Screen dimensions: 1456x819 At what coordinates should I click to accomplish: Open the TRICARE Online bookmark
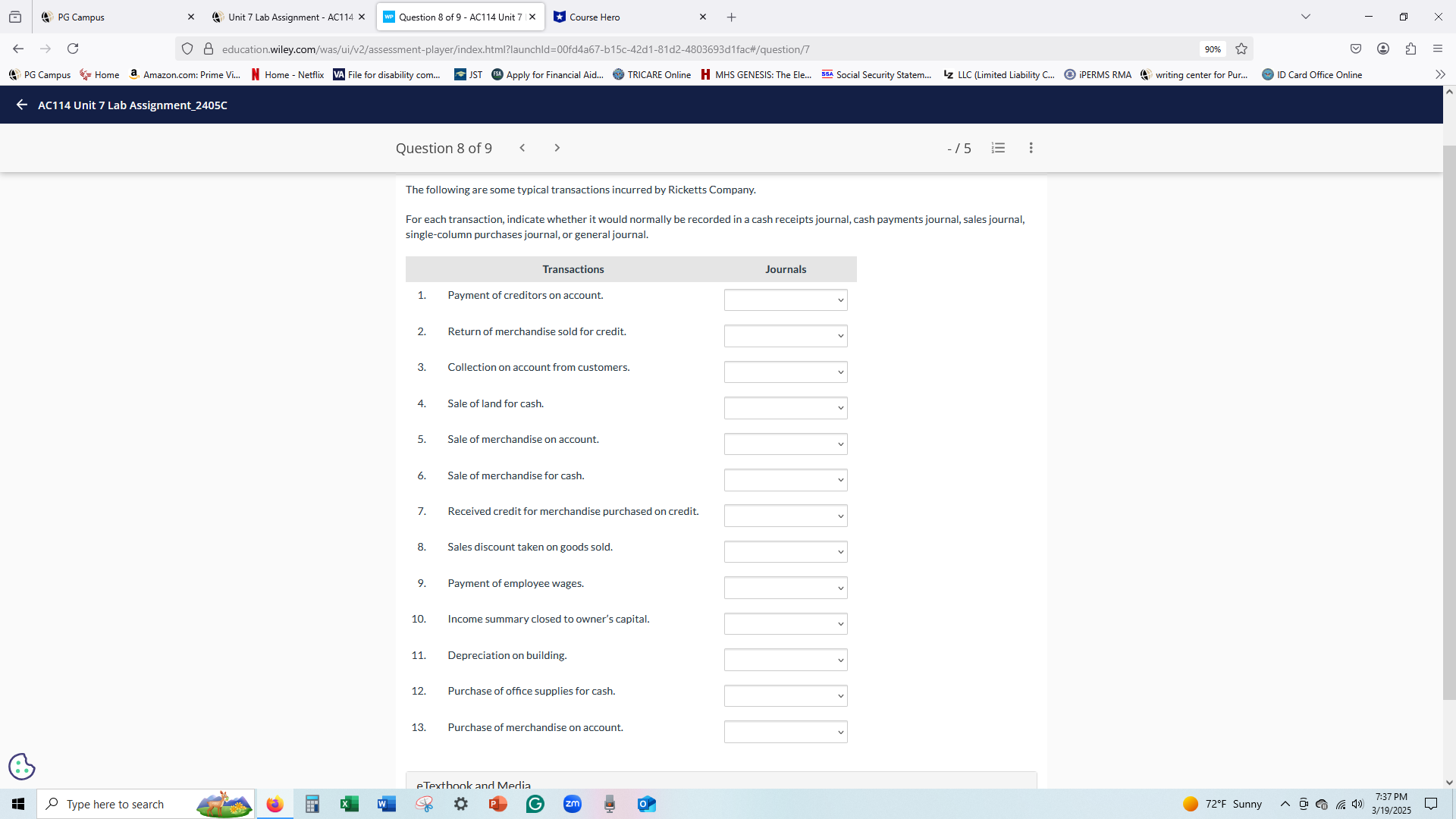[x=652, y=74]
